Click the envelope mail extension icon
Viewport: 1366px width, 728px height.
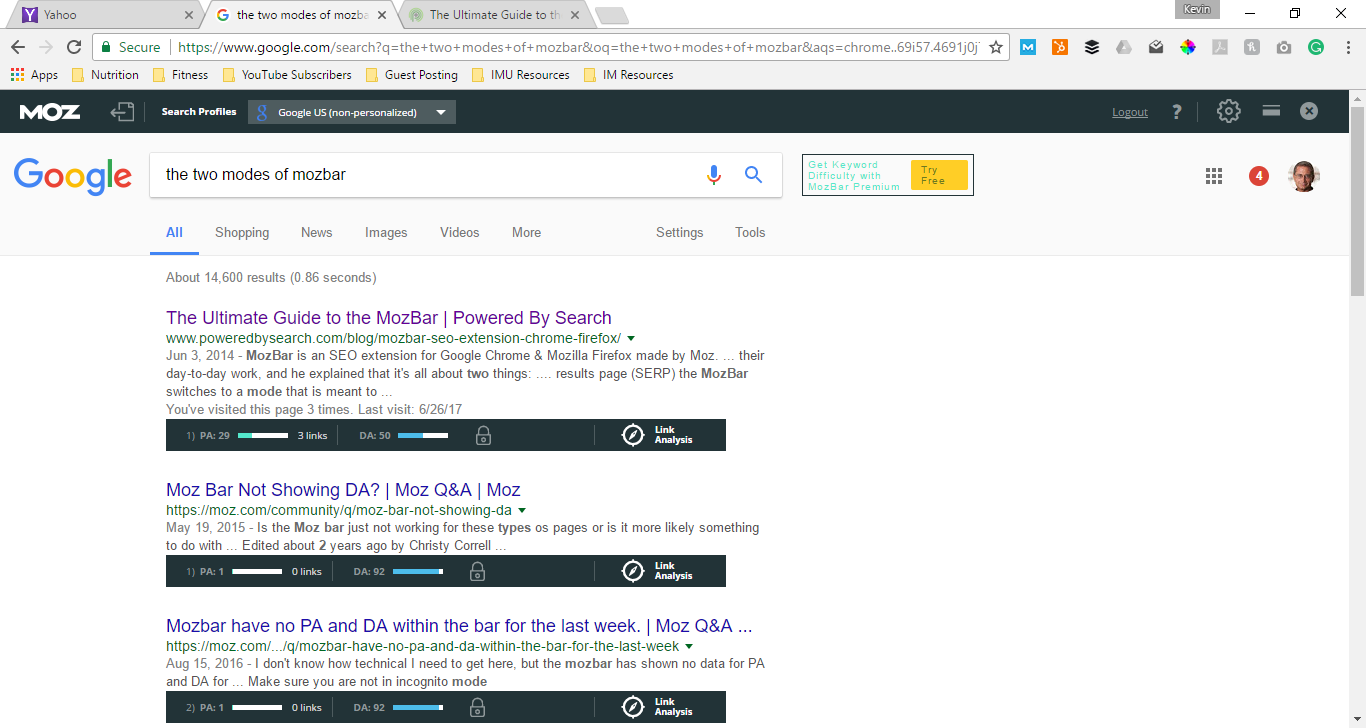(x=1156, y=47)
